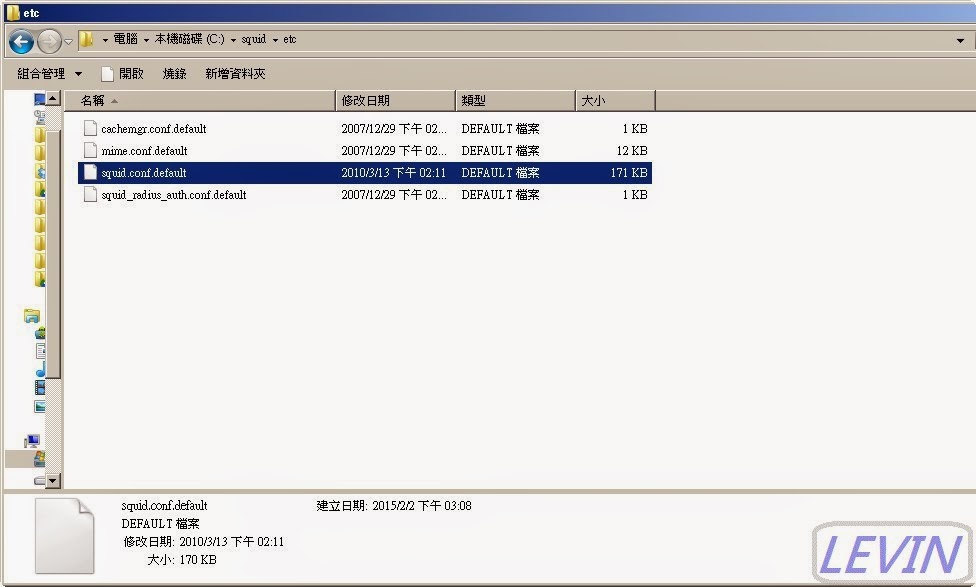Click the Videos filmstrip icon in the navigation pane
The image size is (976, 587).
click(x=40, y=388)
